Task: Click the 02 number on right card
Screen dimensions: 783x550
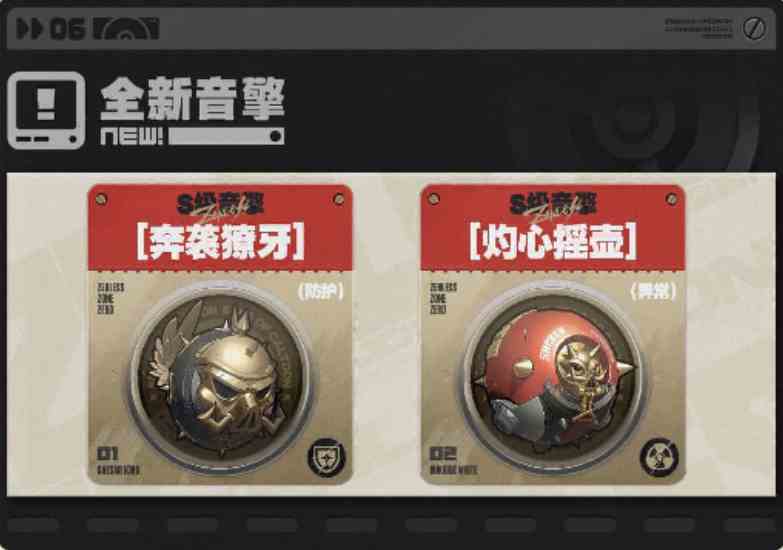Action: [443, 454]
